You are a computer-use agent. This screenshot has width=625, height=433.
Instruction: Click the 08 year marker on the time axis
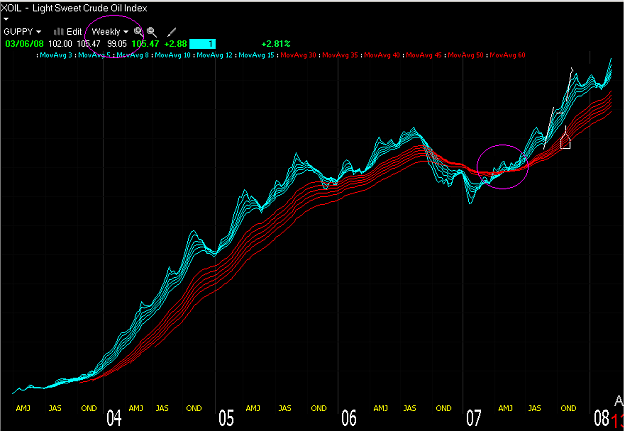pyautogui.click(x=601, y=418)
